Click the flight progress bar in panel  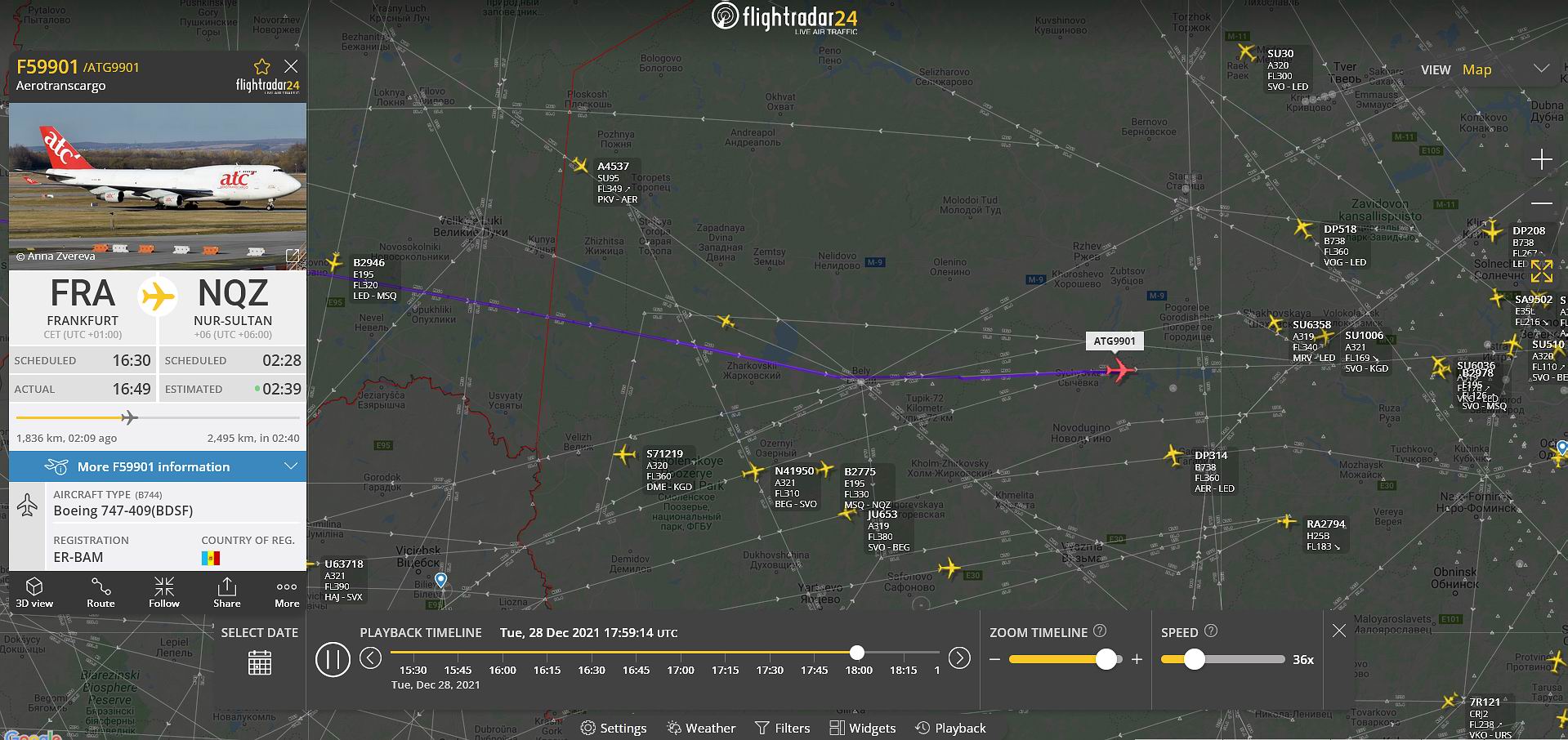click(x=158, y=417)
